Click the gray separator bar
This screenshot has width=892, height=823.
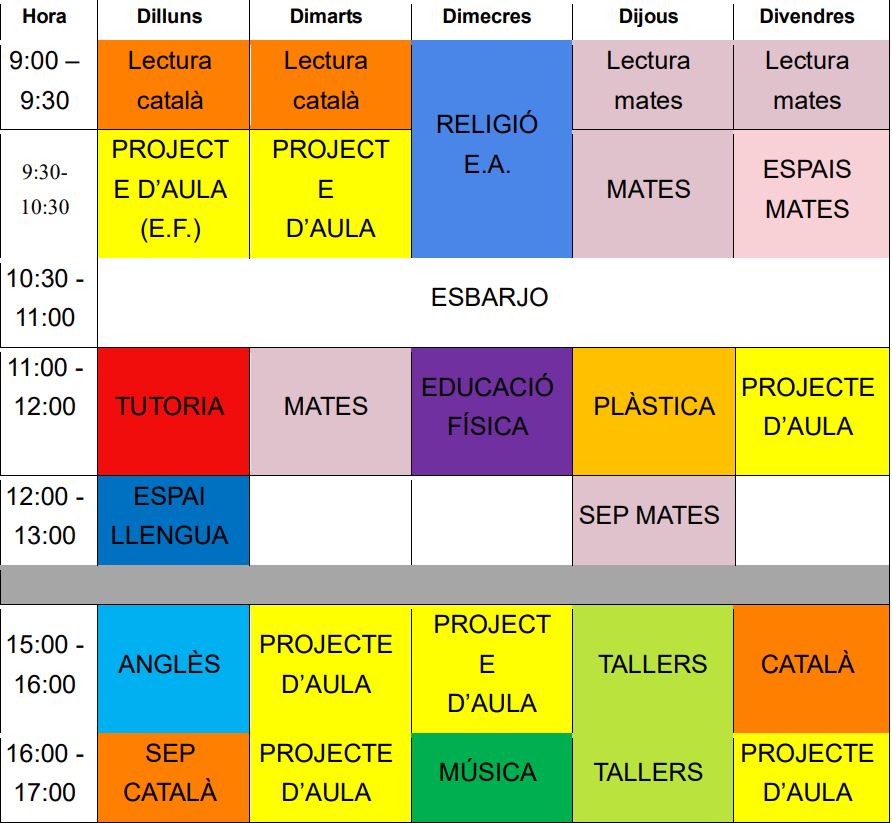click(x=445, y=584)
